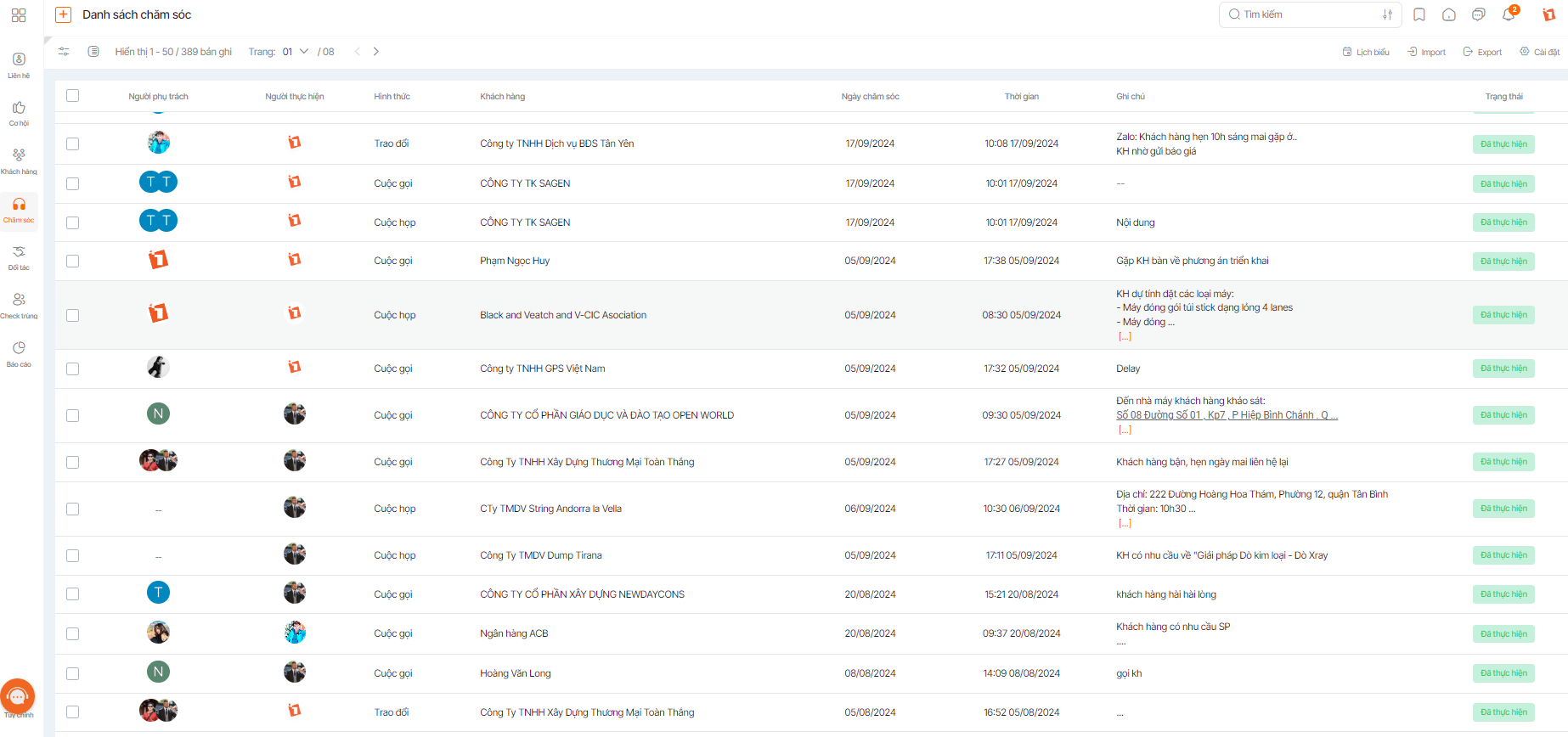The height and width of the screenshot is (737, 1568).
Task: Open notifications bell icon
Action: pos(1509,14)
